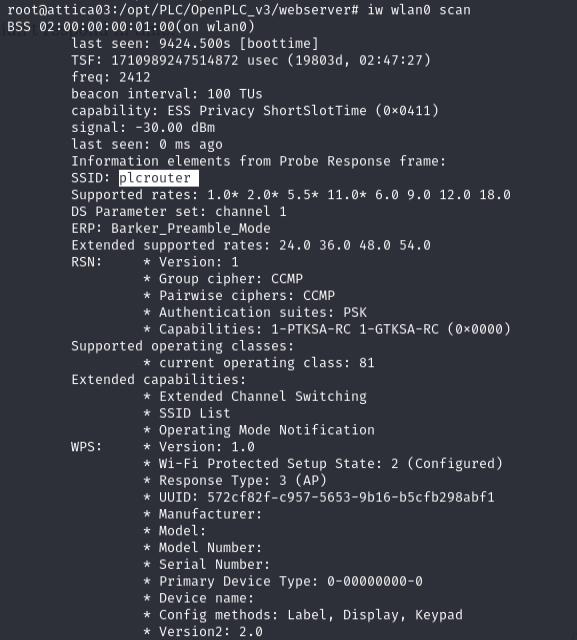Screen dimensions: 577x640
Task: Click the root@attica03 shell prompt
Action: point(183,10)
